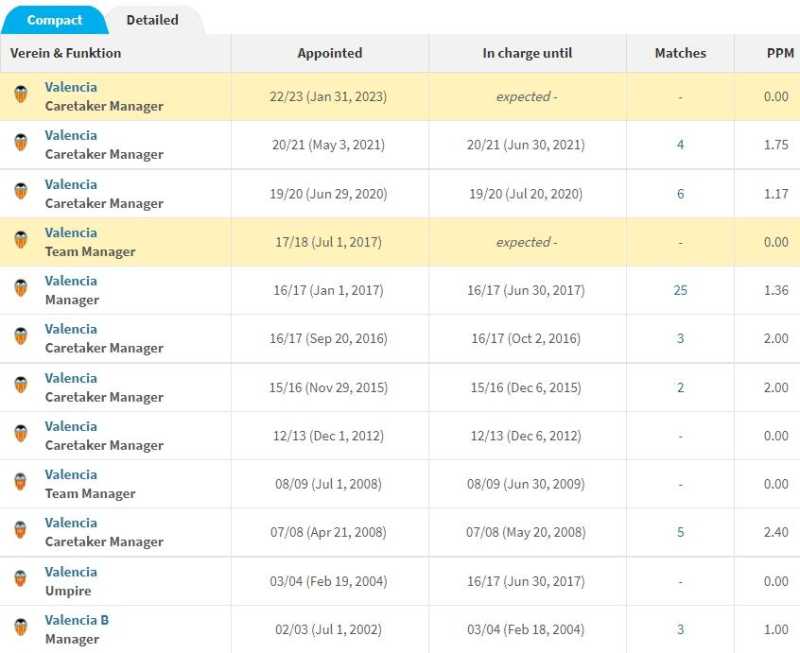Open 5 matches link for 07/08 stint
This screenshot has width=800, height=653.
680,532
